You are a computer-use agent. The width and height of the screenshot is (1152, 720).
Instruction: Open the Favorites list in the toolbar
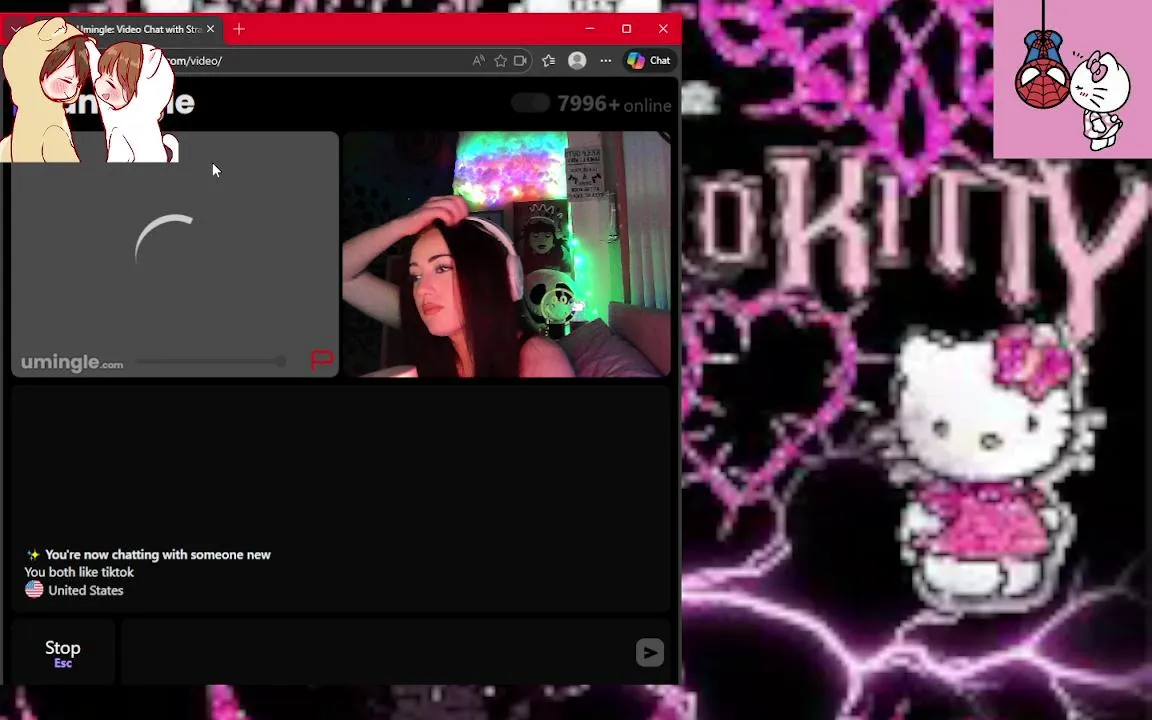point(548,61)
